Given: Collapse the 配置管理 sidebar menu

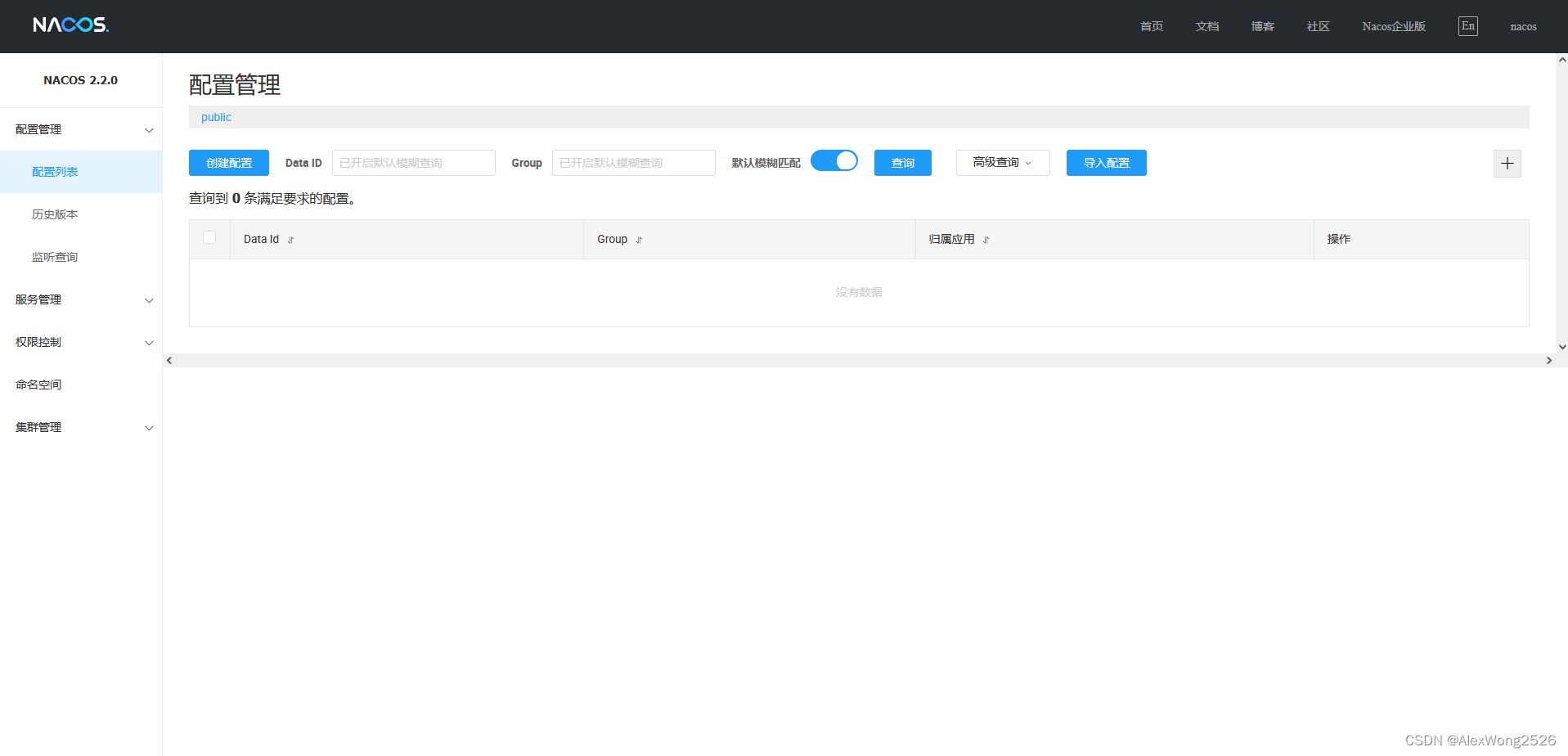Looking at the screenshot, I should click(x=81, y=129).
